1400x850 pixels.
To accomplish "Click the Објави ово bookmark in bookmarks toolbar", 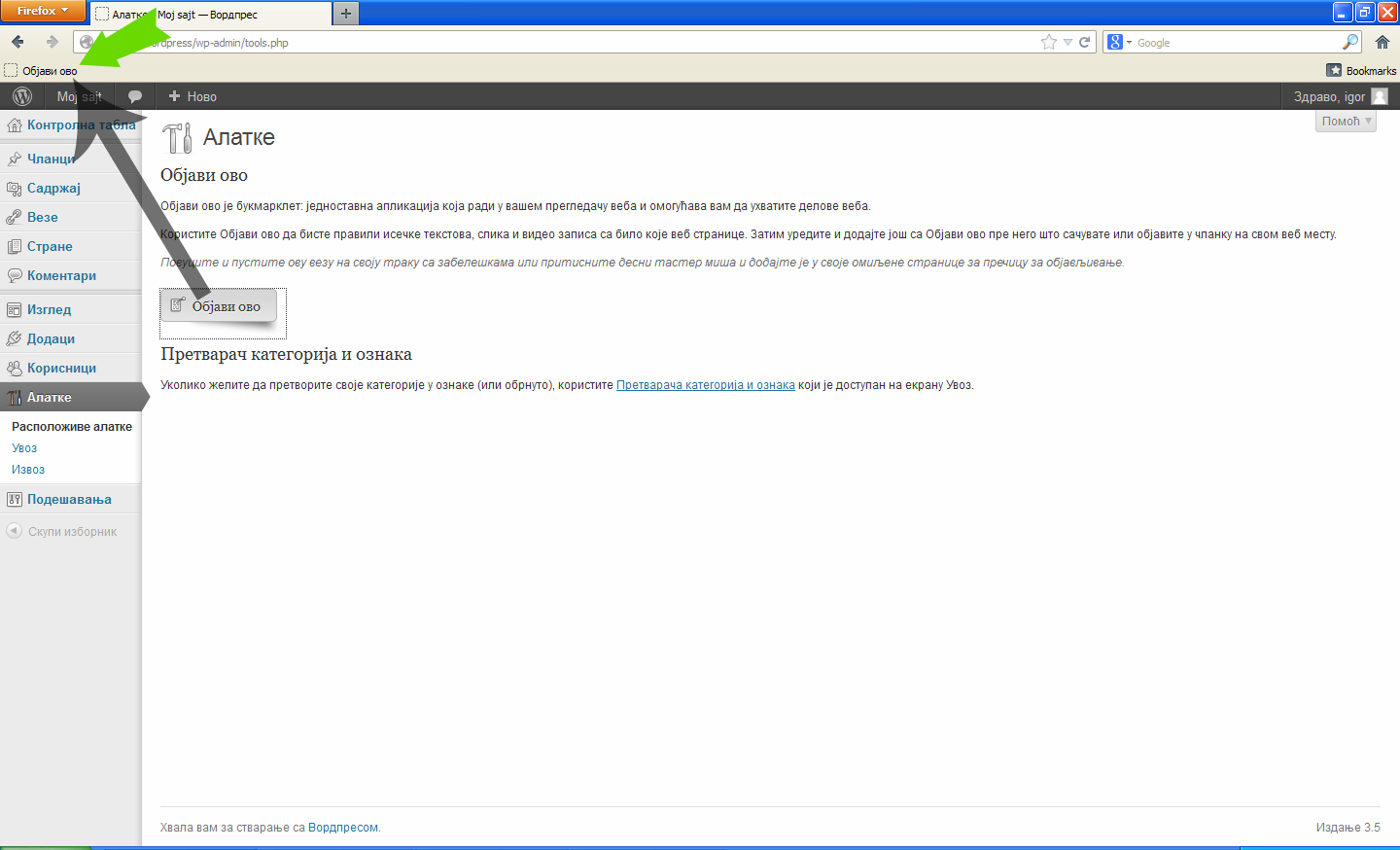I will [x=41, y=71].
